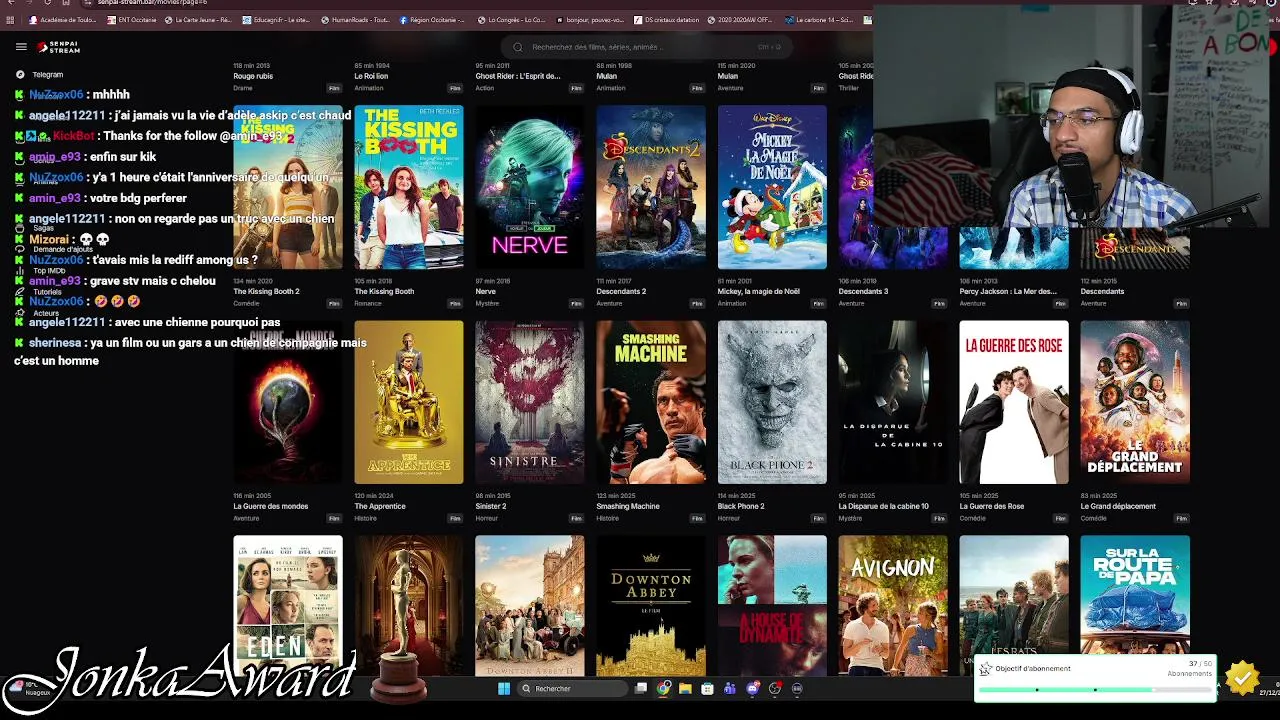The width and height of the screenshot is (1280, 720).
Task: Click the Histoire genre under The Apprentice
Action: 366,518
